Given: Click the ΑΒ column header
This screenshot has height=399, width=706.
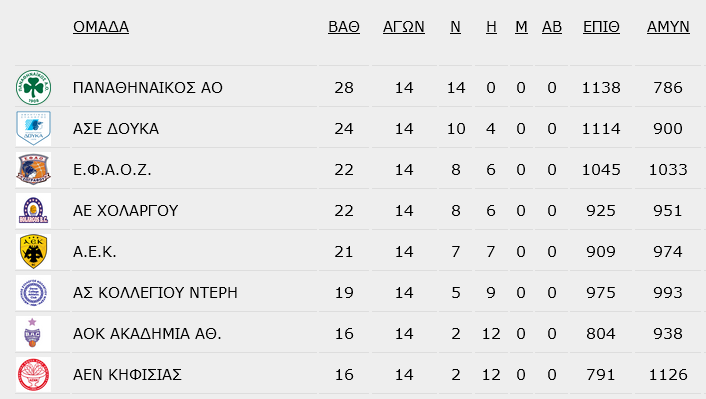Looking at the screenshot, I should tap(552, 27).
